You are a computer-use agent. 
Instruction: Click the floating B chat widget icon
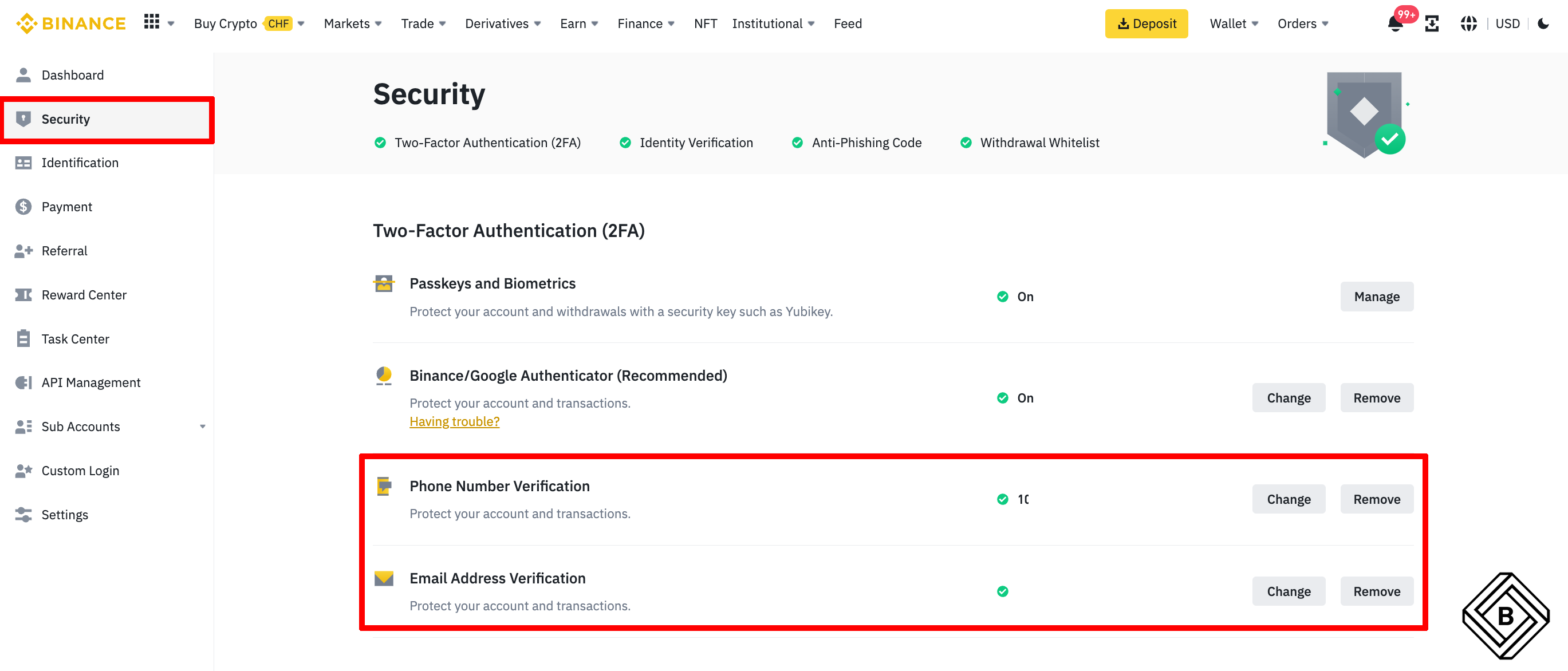point(1506,615)
